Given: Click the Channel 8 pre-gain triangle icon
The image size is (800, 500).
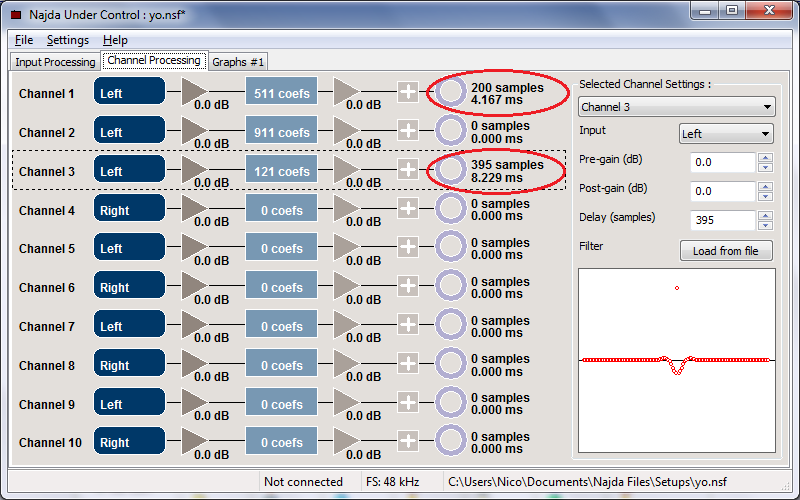Looking at the screenshot, I should [x=194, y=363].
